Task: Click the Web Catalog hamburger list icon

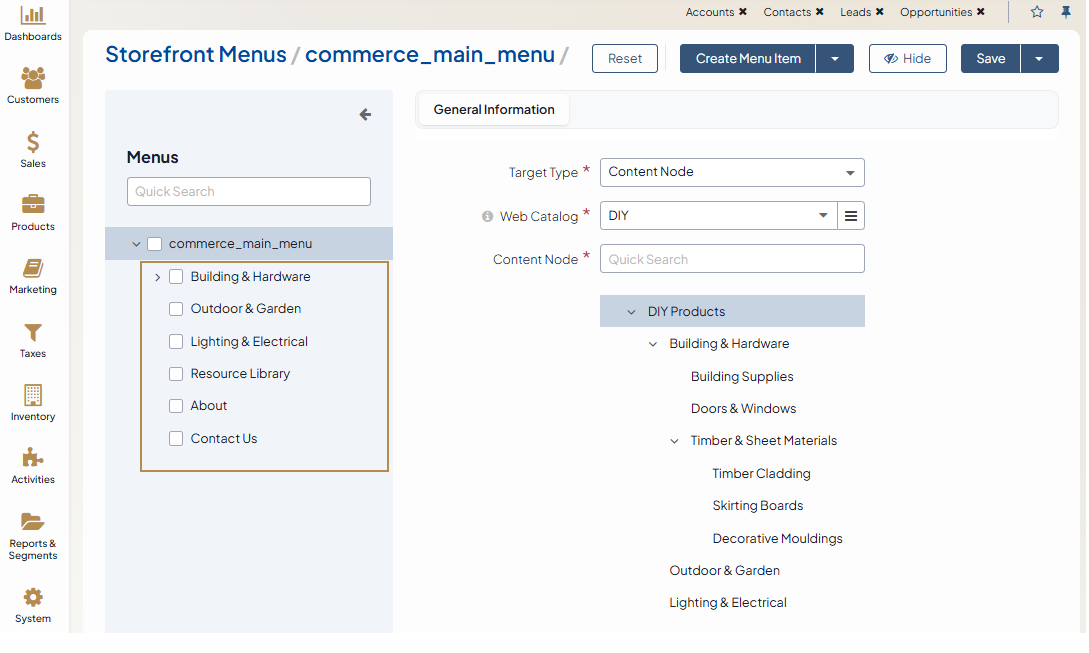Action: click(851, 216)
